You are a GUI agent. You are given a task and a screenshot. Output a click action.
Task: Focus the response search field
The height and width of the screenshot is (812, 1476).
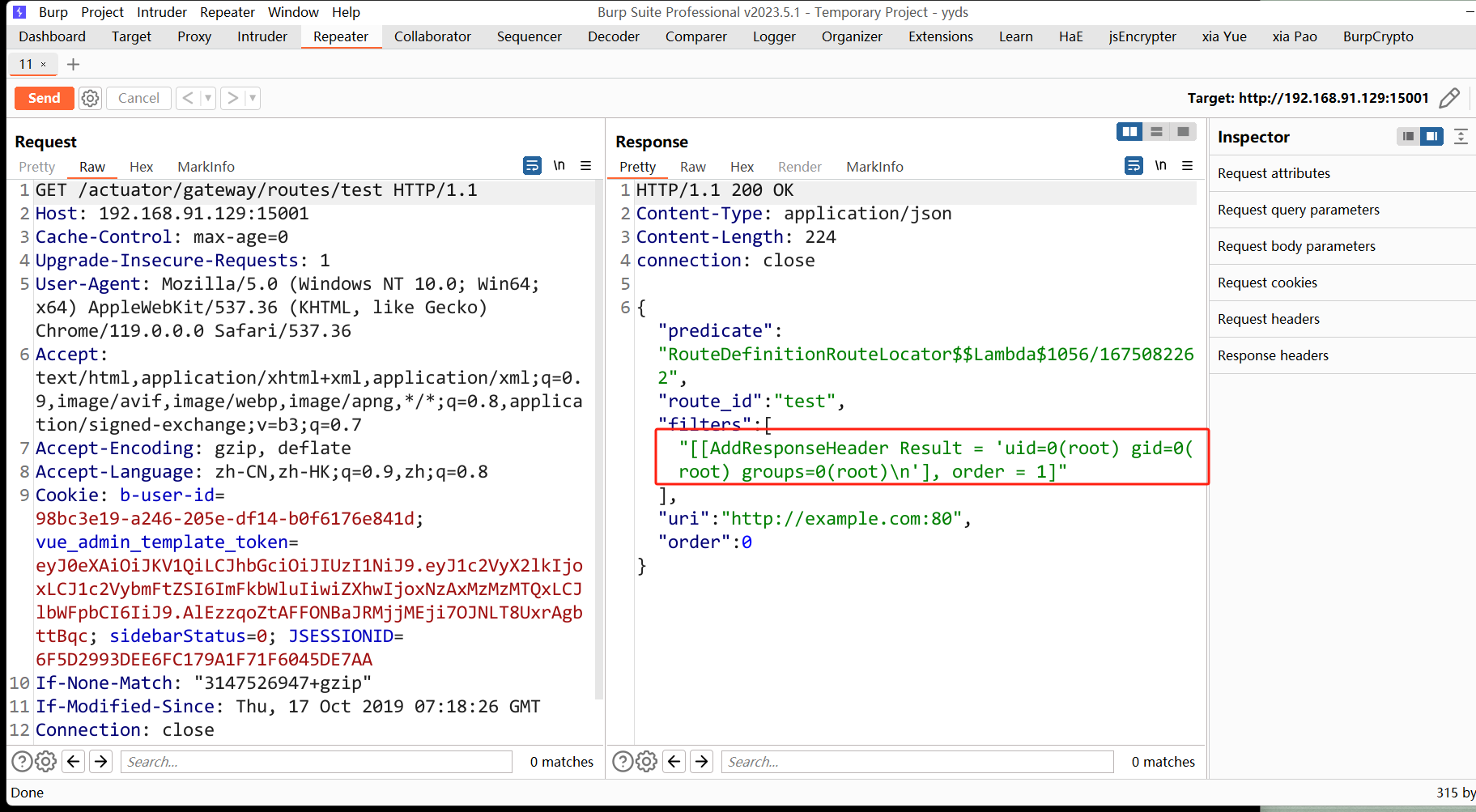917,762
